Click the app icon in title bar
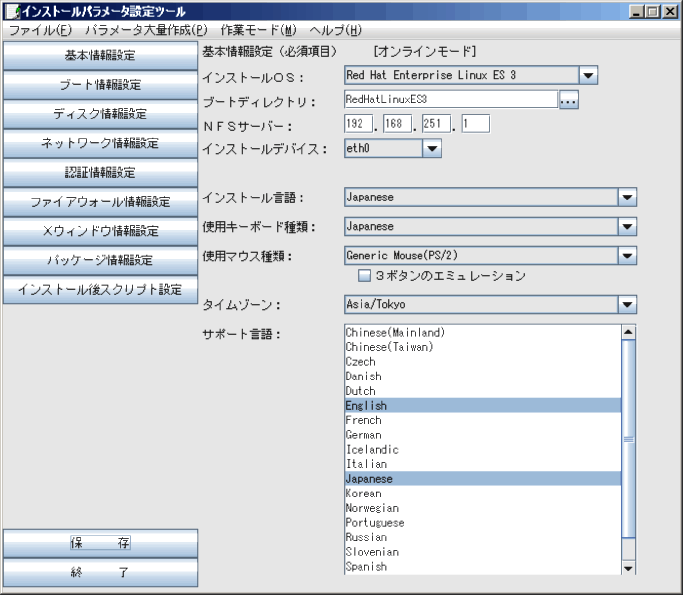Screen dimensions: 683x595 tap(11, 10)
